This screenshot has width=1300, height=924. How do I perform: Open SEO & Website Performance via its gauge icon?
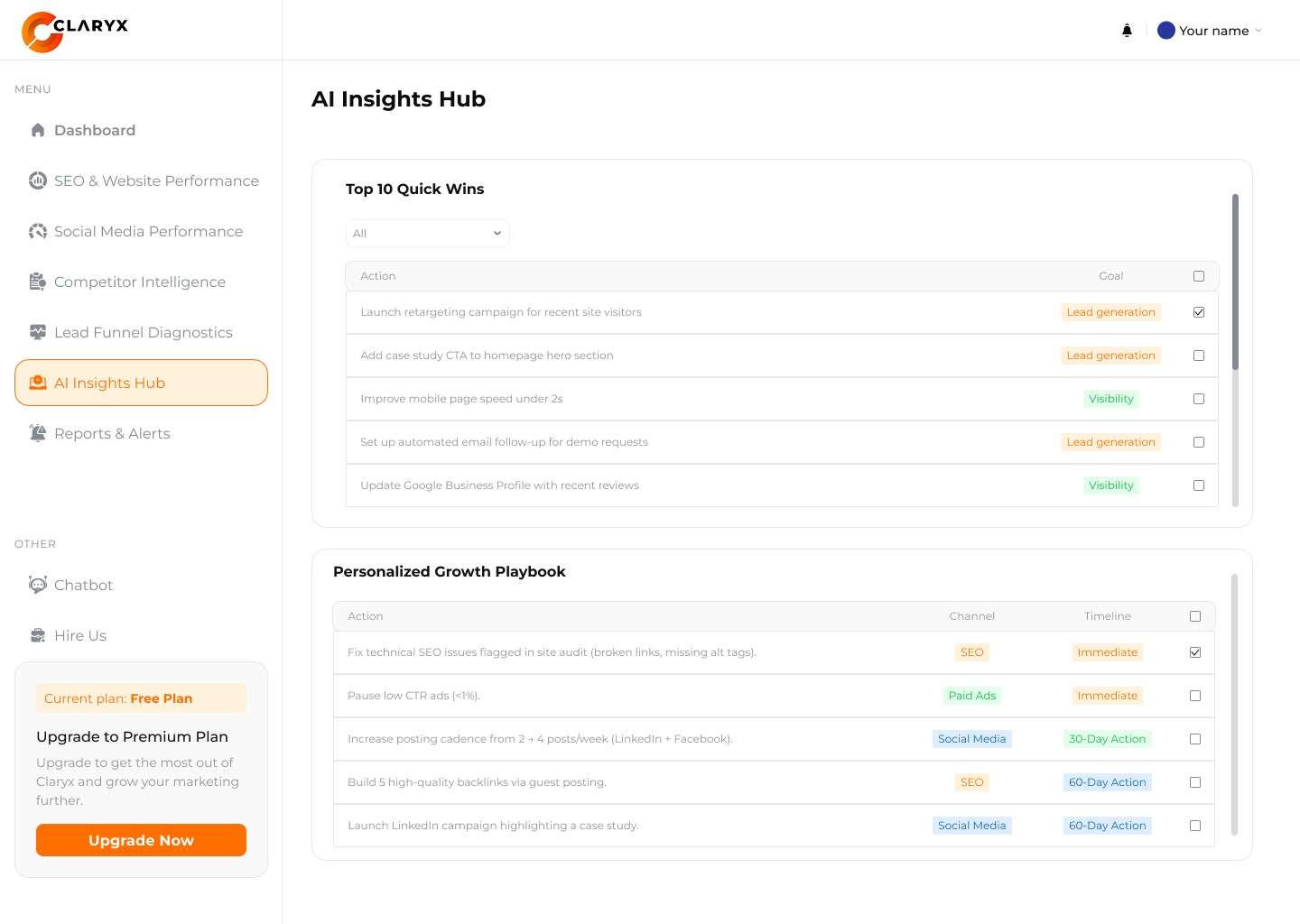[38, 180]
